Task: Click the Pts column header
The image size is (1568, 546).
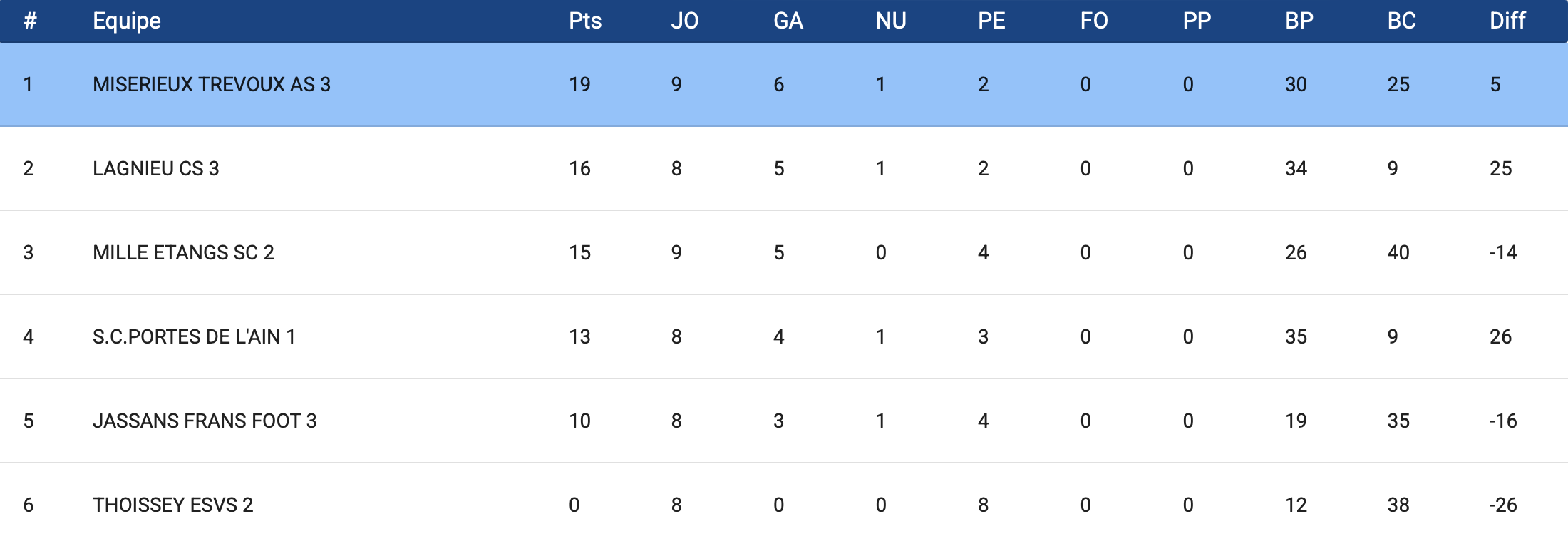Action: pyautogui.click(x=584, y=21)
